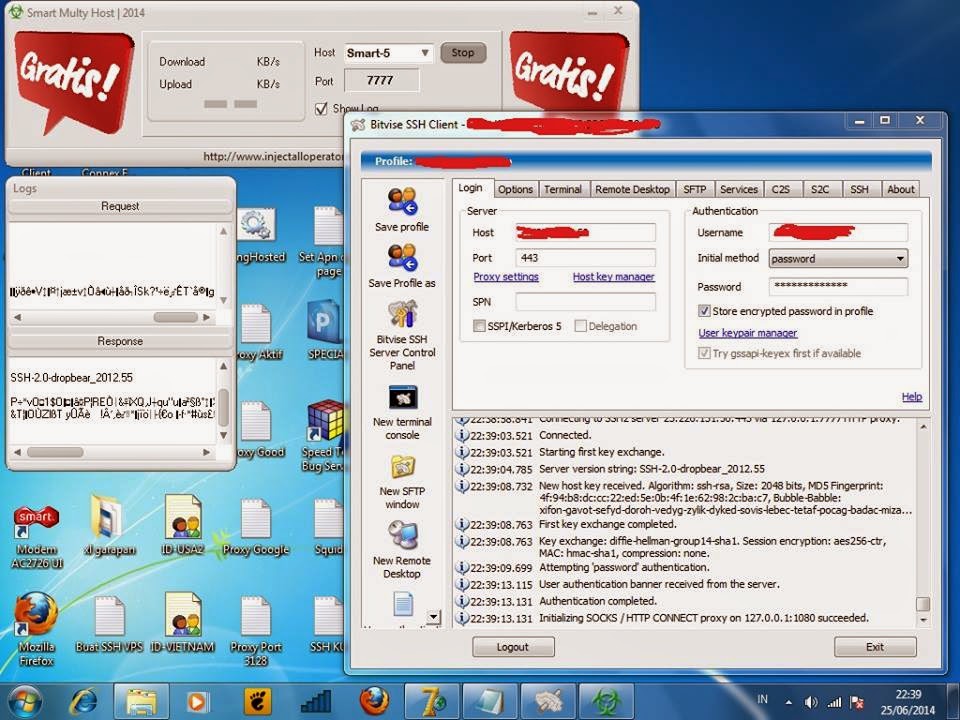Open ID-VIETNAM desktop file
This screenshot has width=960, height=720.
point(182,623)
